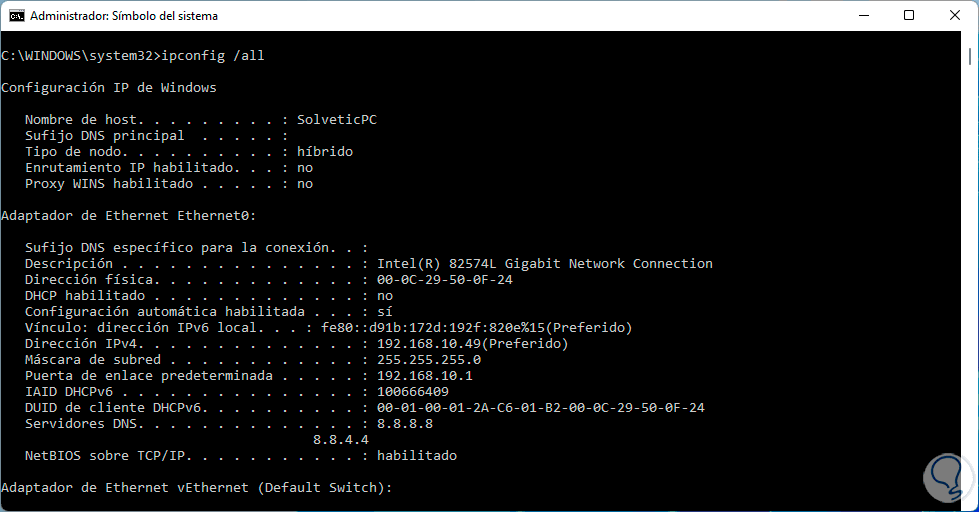This screenshot has height=512, width=979.
Task: Click the primary DNS server 8.8.8.8
Action: (x=404, y=424)
